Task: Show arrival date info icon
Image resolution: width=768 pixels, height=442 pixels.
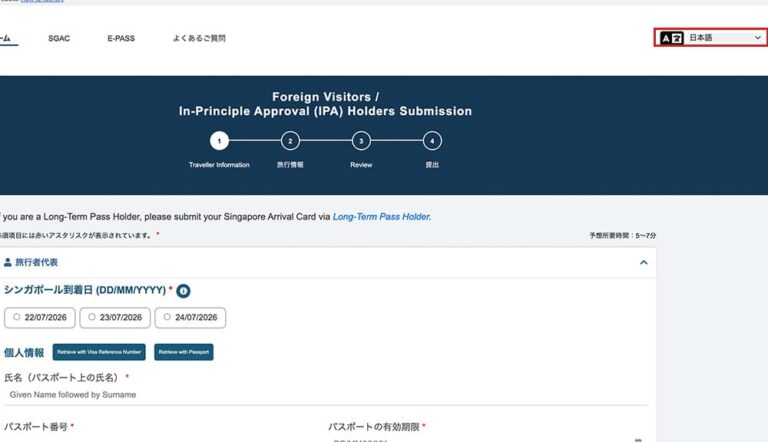Action: click(x=183, y=291)
